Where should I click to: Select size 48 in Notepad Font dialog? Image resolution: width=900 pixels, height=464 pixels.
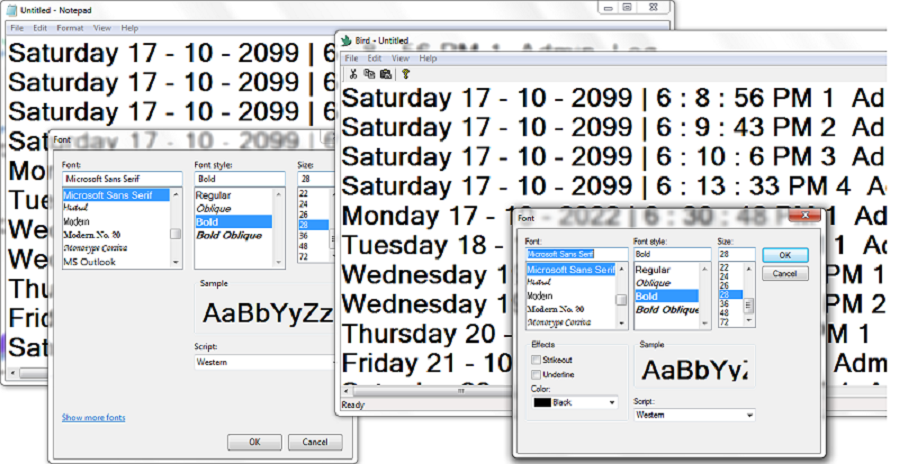coord(303,246)
